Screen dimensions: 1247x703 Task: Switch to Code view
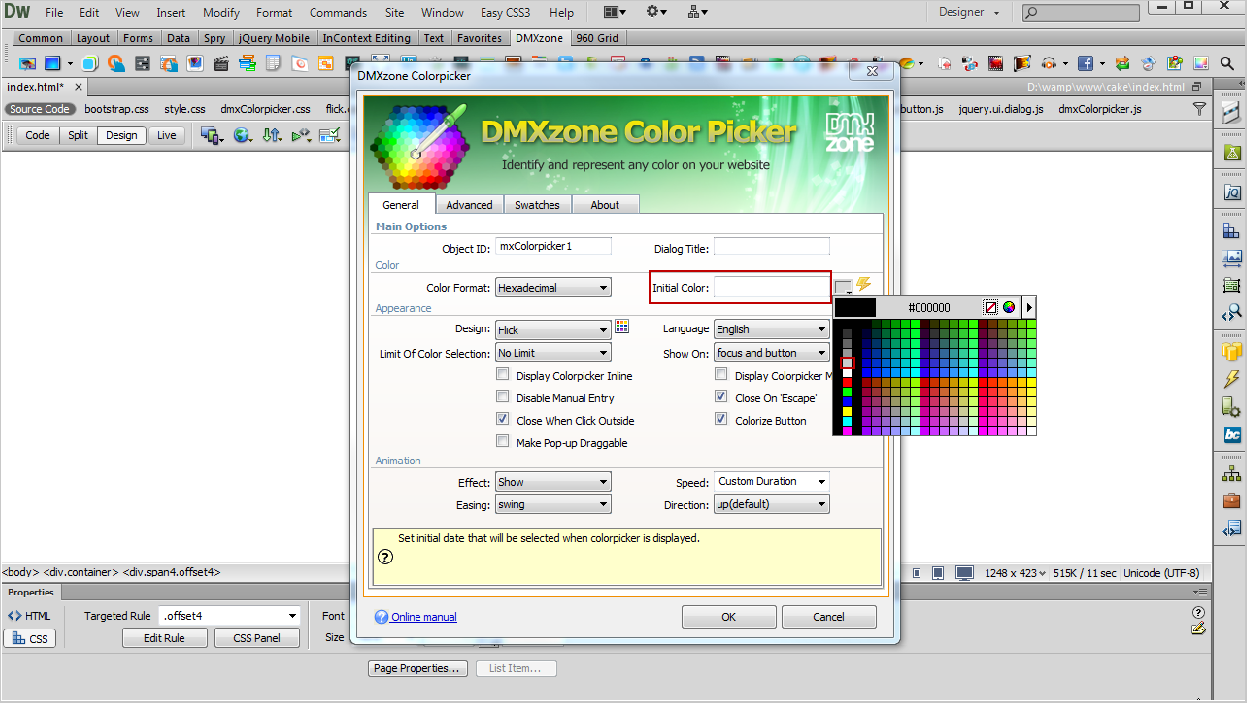(x=37, y=135)
